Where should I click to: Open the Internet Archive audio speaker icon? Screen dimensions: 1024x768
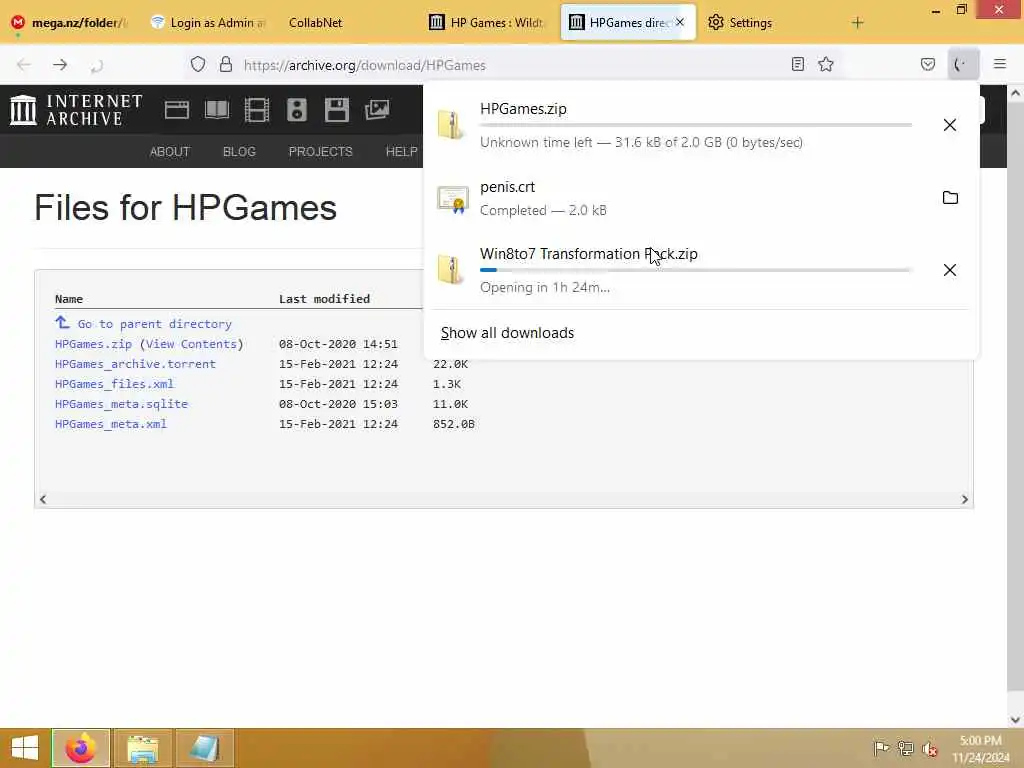click(296, 110)
